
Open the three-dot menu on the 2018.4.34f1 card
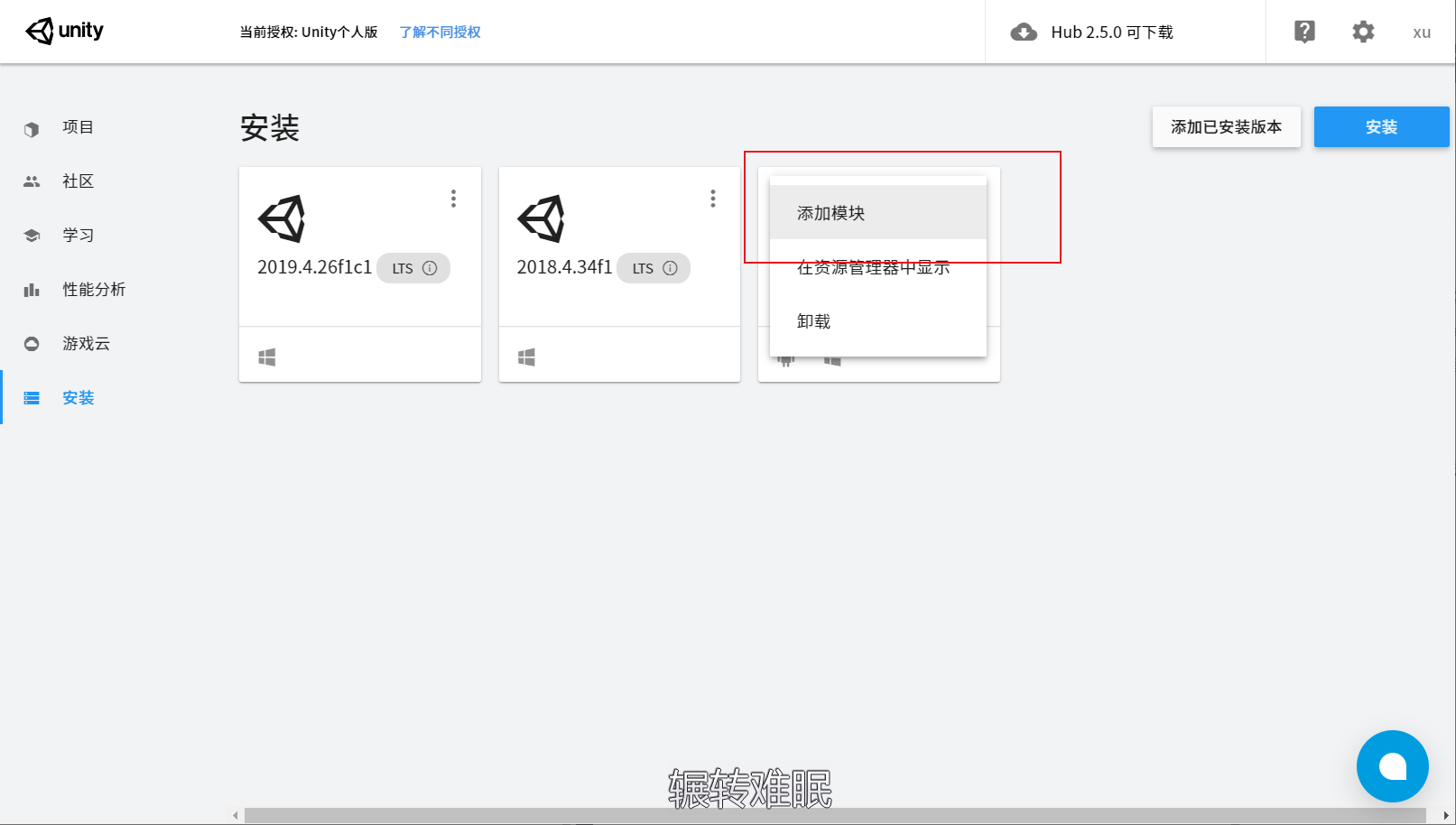[713, 199]
